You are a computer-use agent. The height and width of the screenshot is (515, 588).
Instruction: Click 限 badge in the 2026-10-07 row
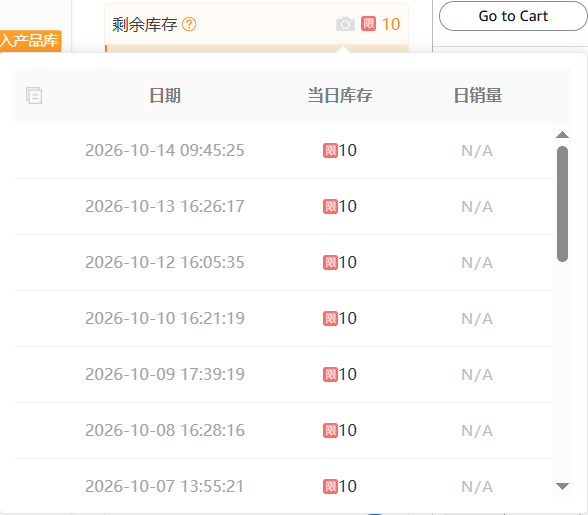(330, 486)
